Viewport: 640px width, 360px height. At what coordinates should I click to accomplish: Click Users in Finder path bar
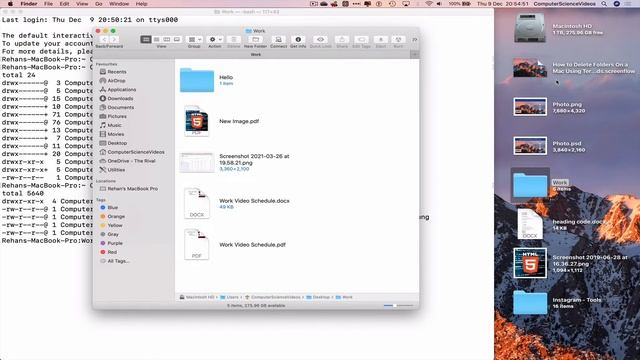pos(230,298)
